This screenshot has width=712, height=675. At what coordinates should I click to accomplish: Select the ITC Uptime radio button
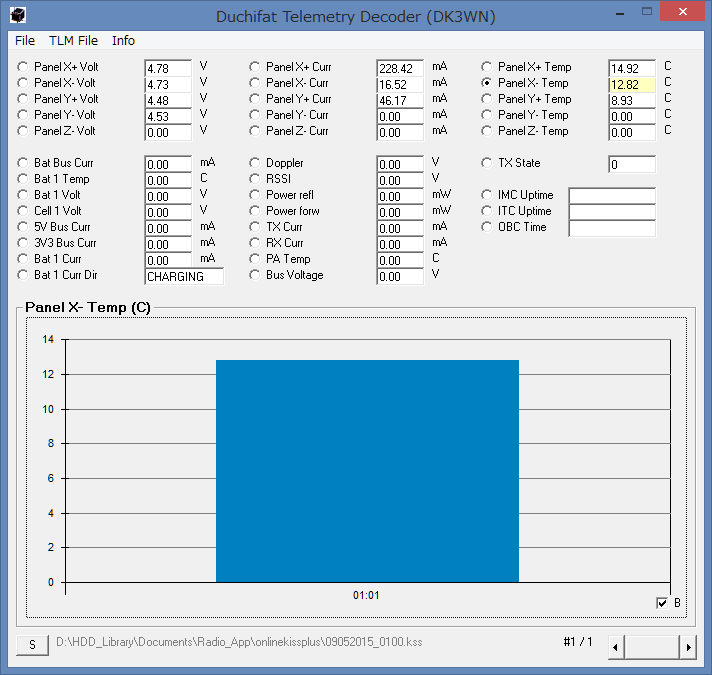point(486,211)
